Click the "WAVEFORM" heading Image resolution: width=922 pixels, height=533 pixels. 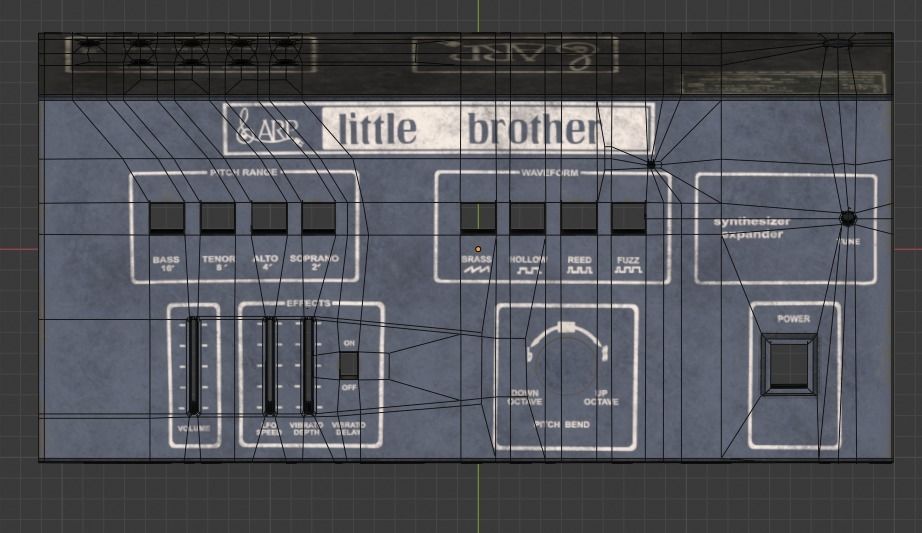[x=550, y=172]
